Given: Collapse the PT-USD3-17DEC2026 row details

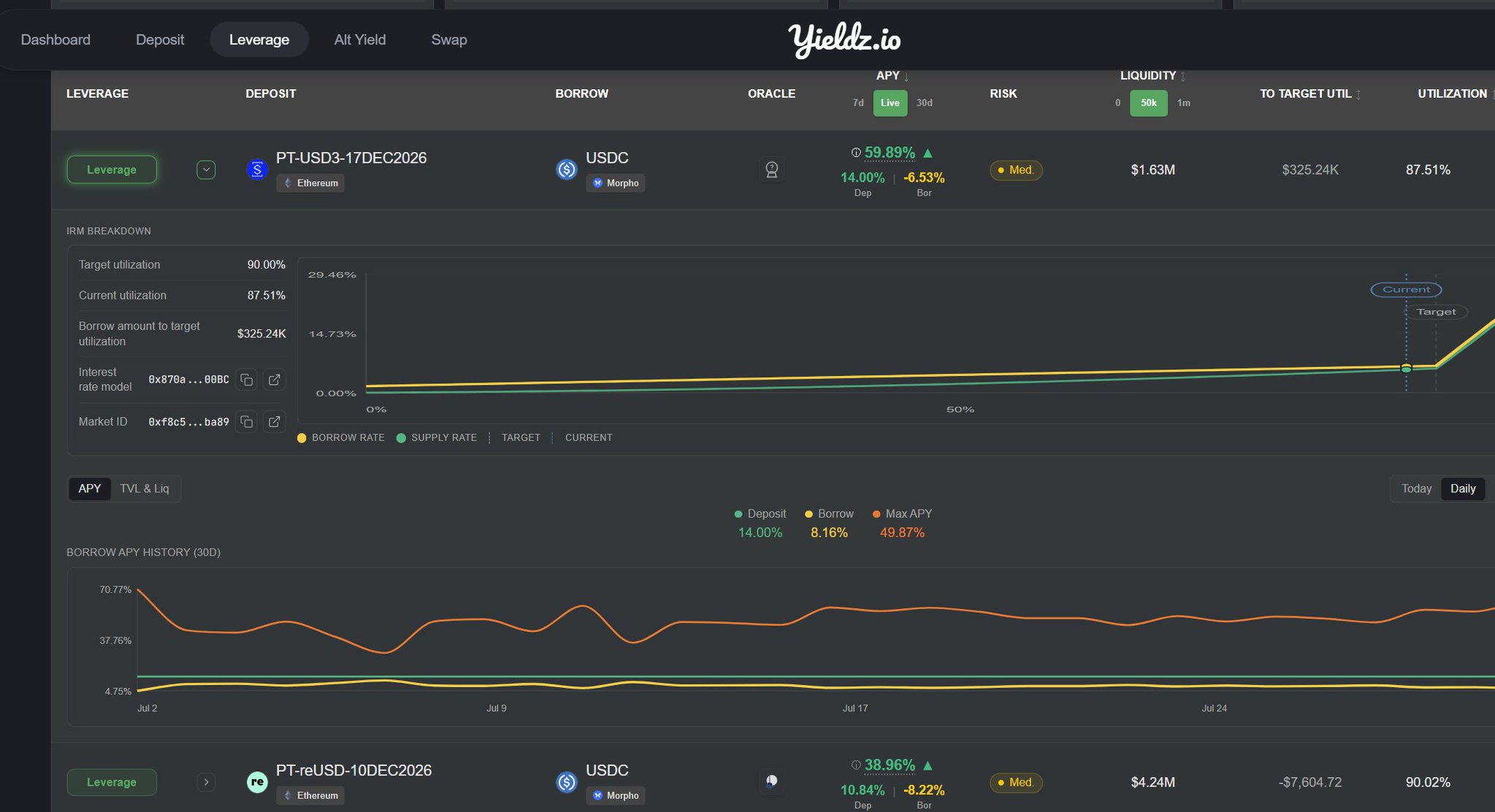Looking at the screenshot, I should [x=206, y=169].
